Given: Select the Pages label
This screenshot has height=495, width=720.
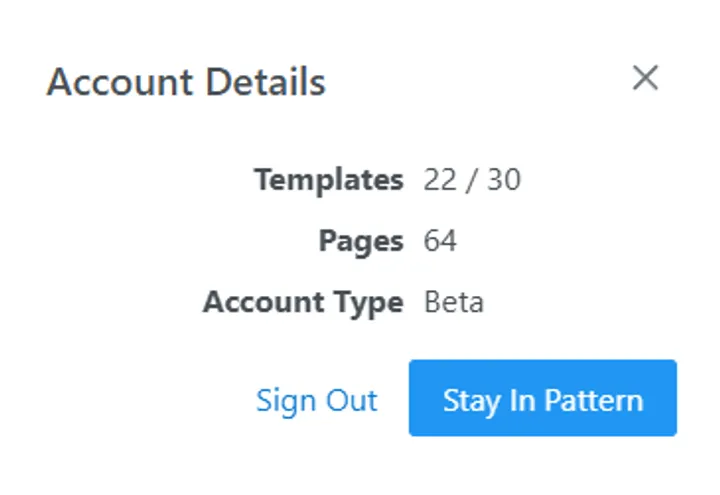Looking at the screenshot, I should point(361,241).
